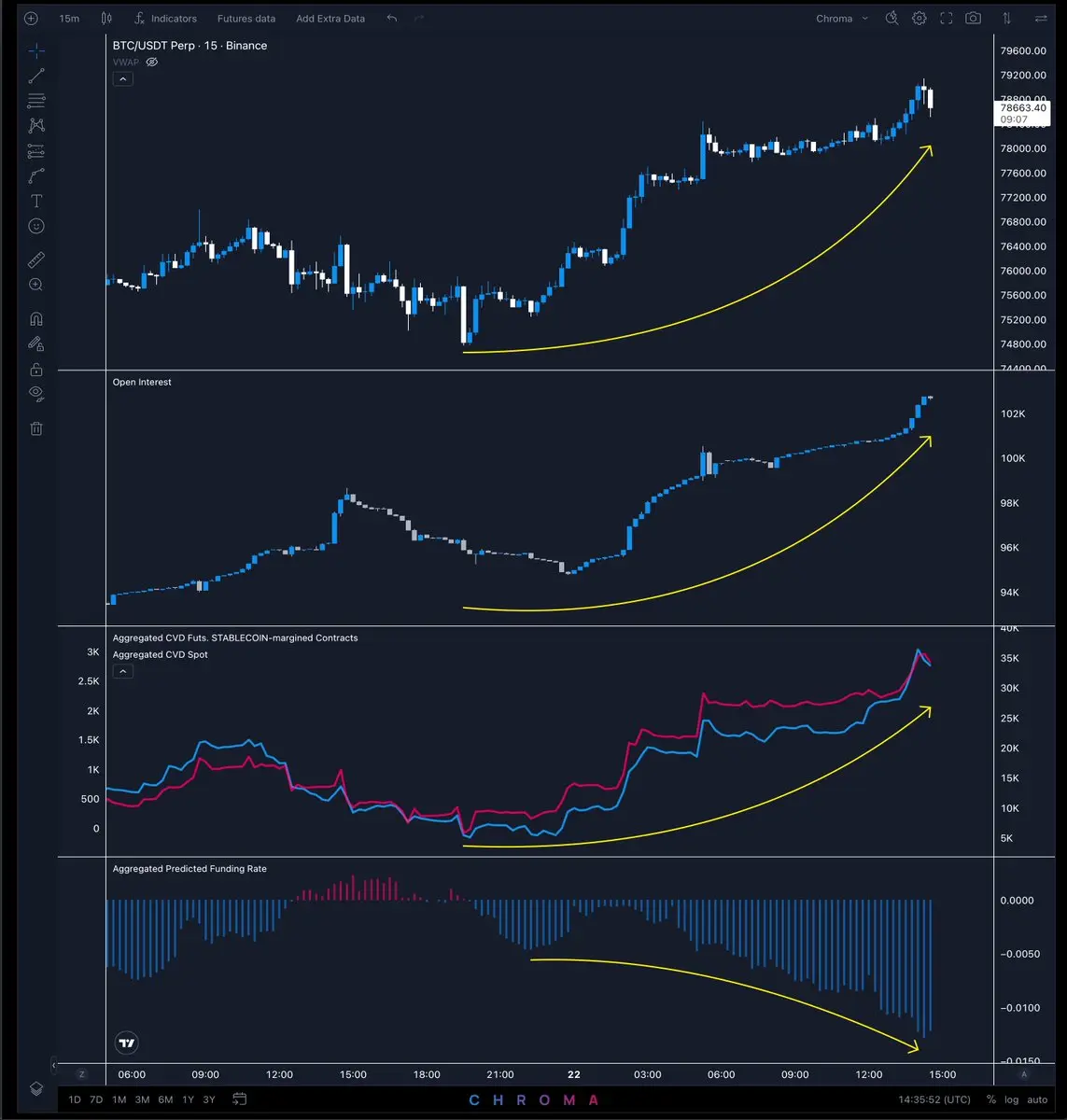The image size is (1067, 1120).
Task: Open the Add Extra Data menu
Action: pyautogui.click(x=330, y=19)
